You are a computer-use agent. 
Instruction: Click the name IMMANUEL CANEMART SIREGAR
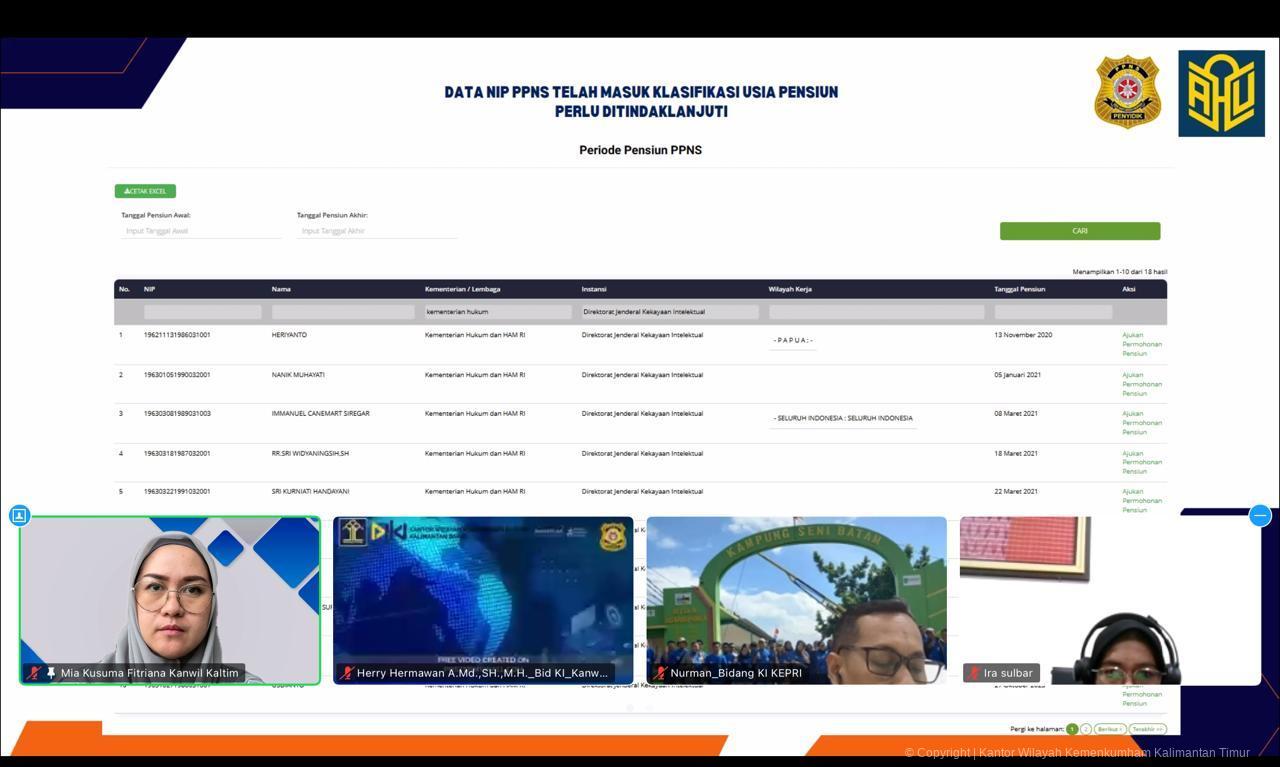point(320,413)
